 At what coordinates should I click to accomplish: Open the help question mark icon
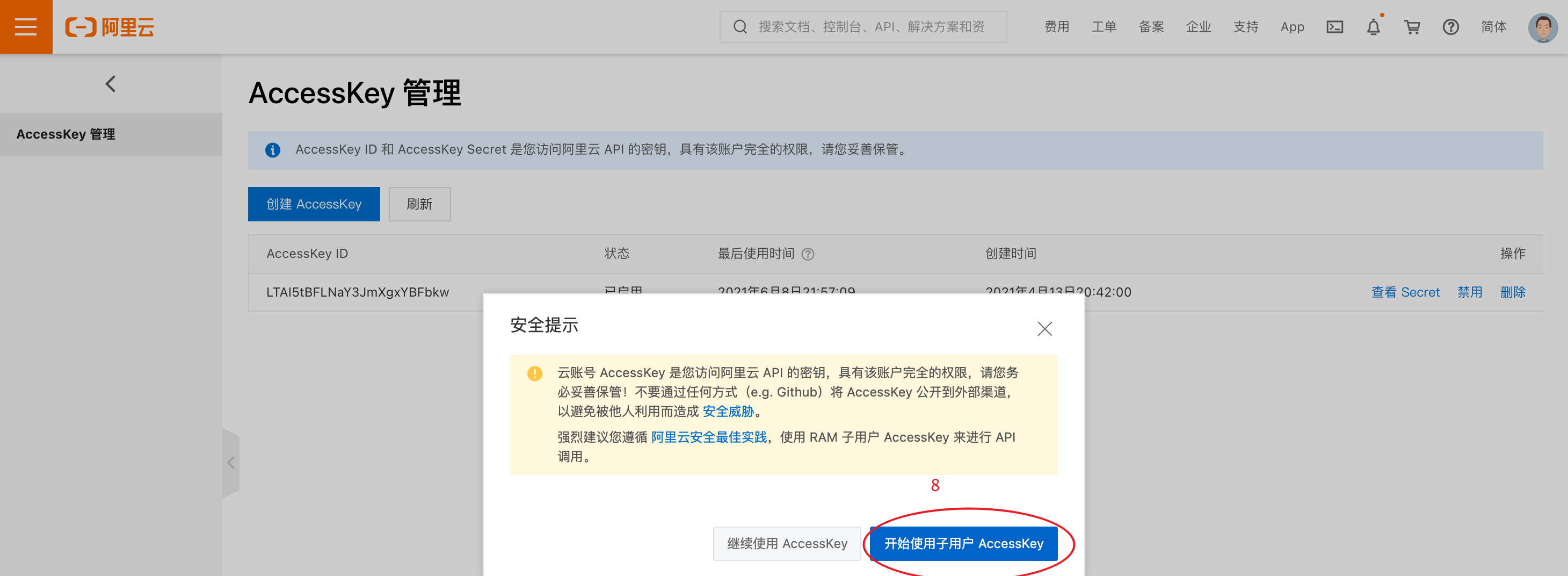1450,27
